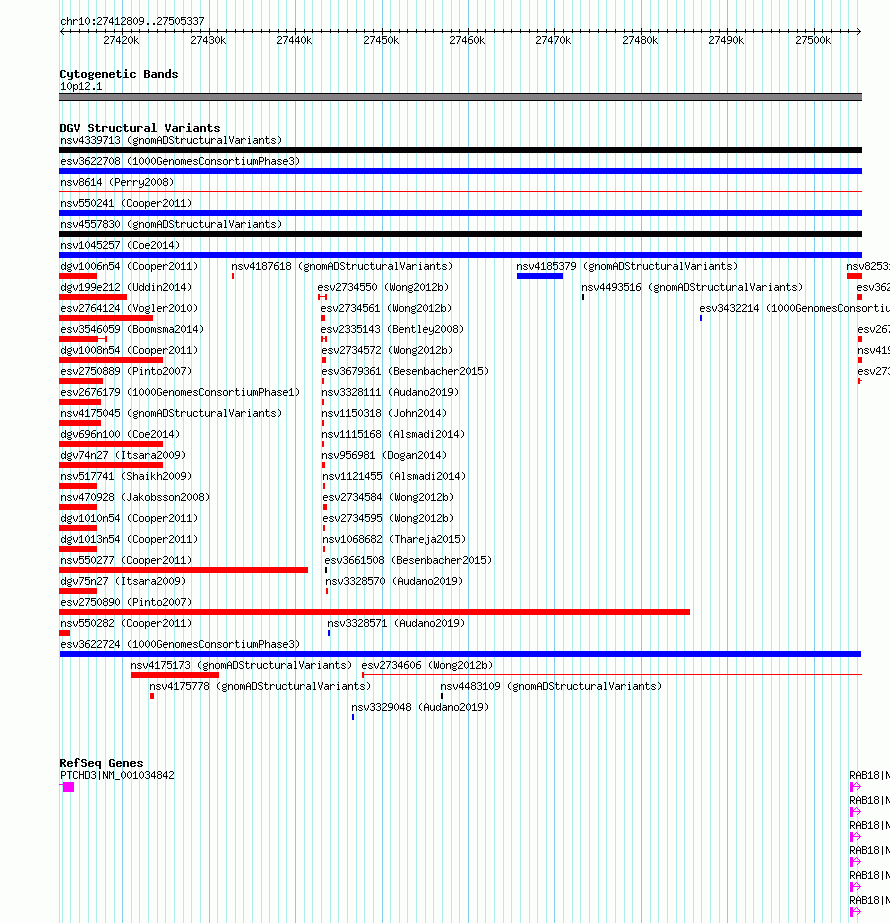Open variant nsv550241 (Cooper2011)
This screenshot has height=923, width=890.
(x=126, y=203)
